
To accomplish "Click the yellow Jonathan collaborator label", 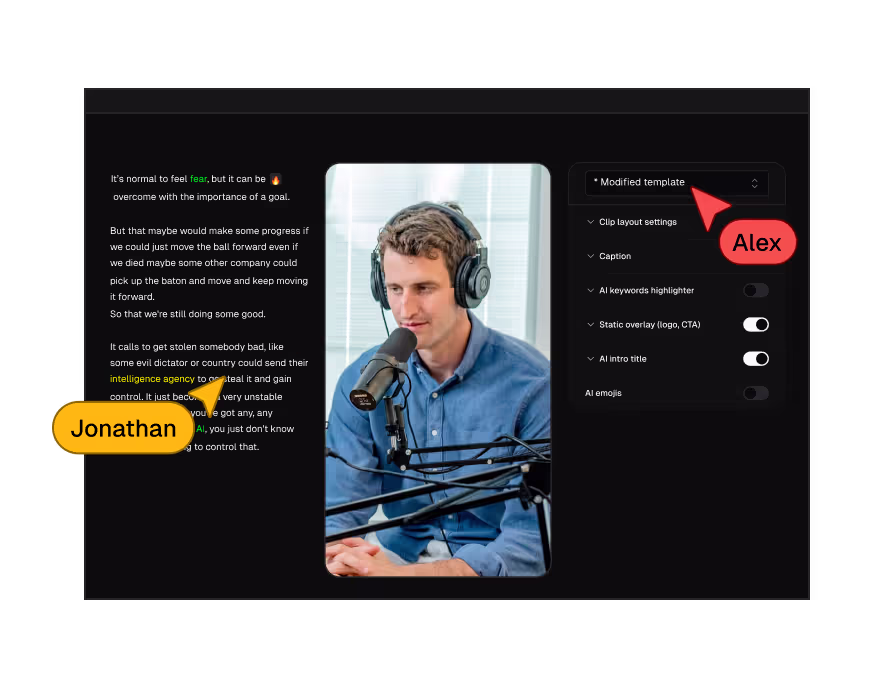I will pyautogui.click(x=123, y=428).
